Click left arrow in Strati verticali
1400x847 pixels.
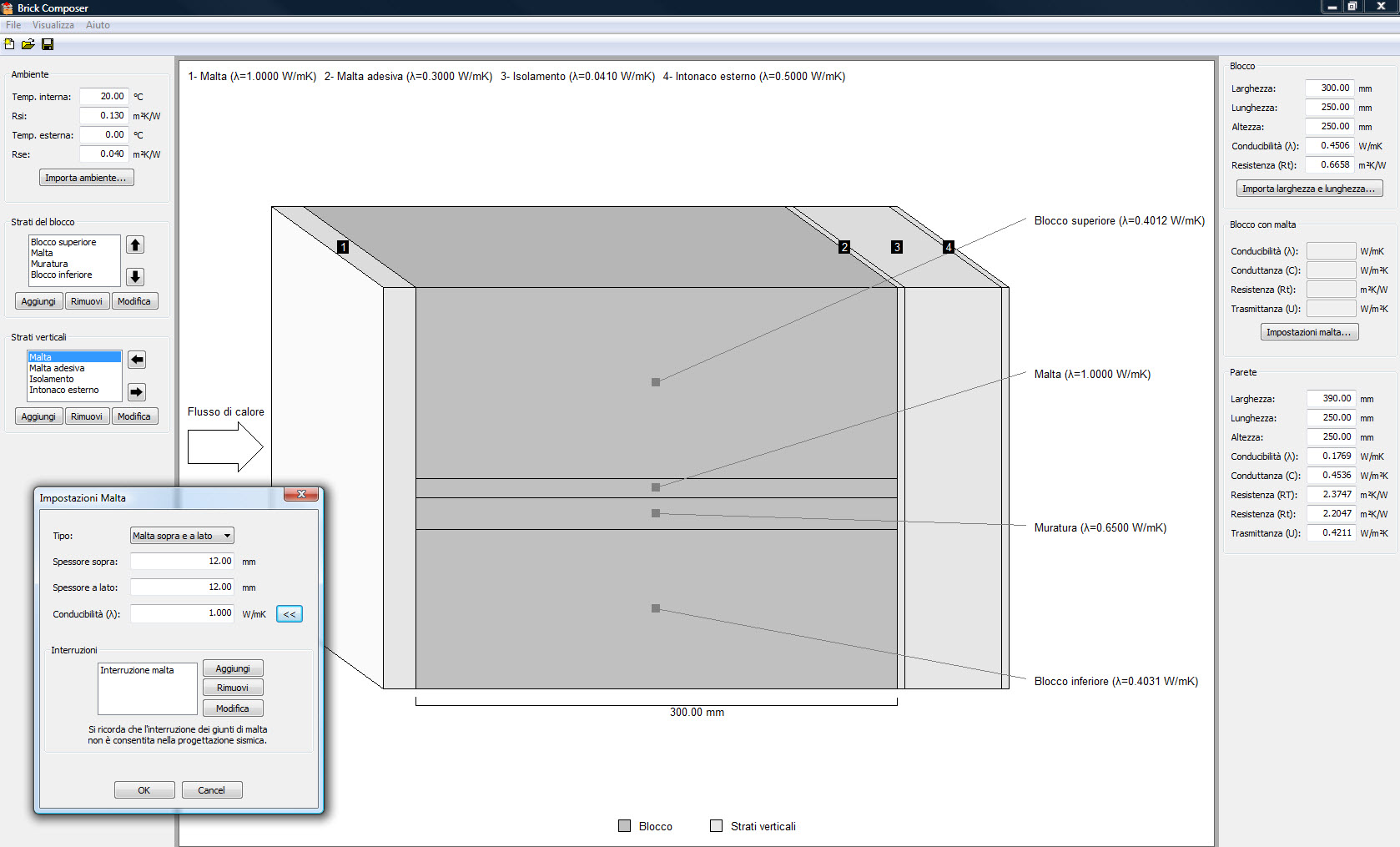[137, 360]
